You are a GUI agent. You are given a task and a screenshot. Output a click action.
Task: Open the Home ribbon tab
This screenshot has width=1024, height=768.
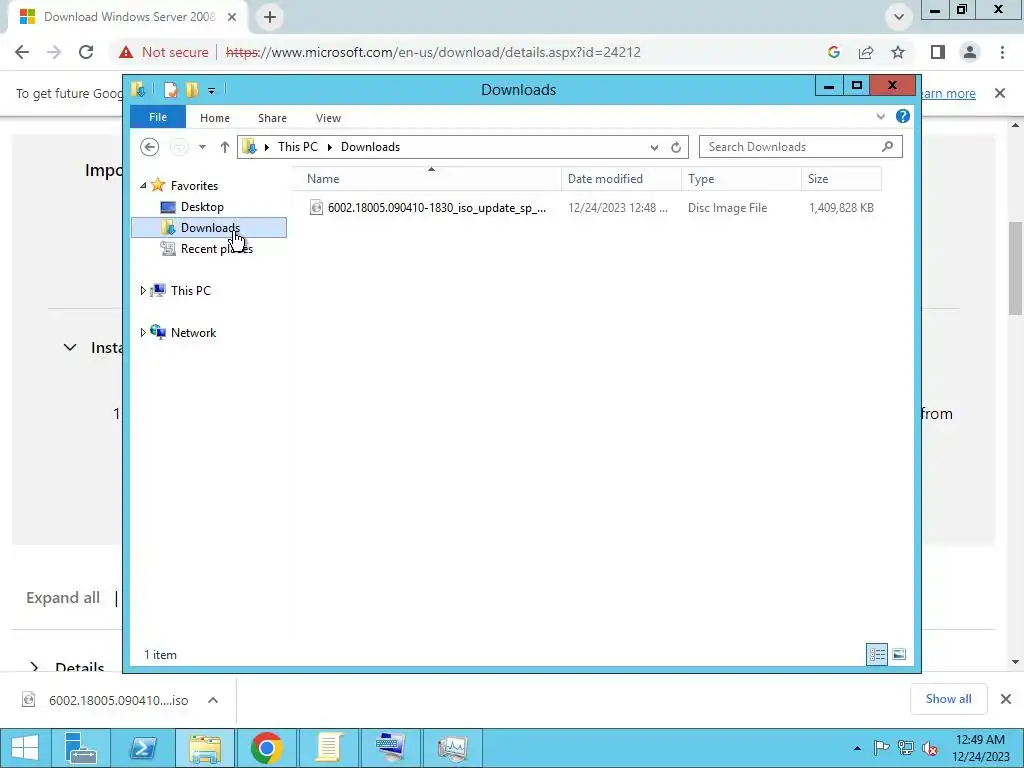(215, 118)
